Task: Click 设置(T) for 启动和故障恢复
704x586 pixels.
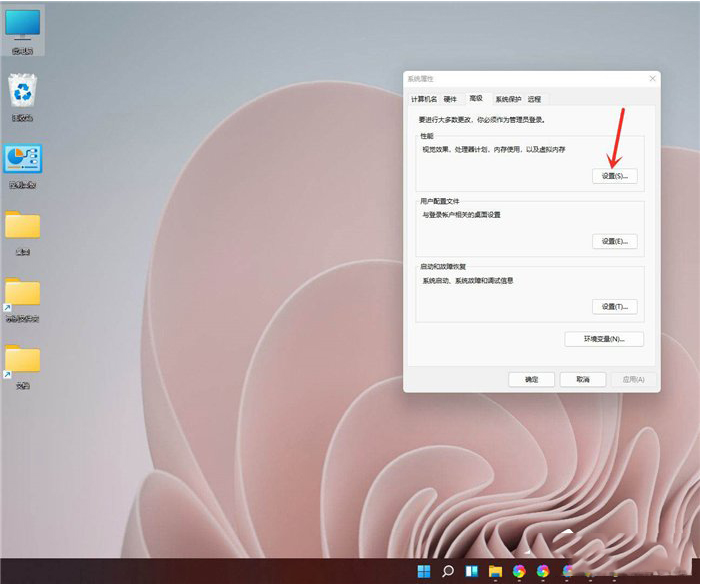Action: [615, 307]
